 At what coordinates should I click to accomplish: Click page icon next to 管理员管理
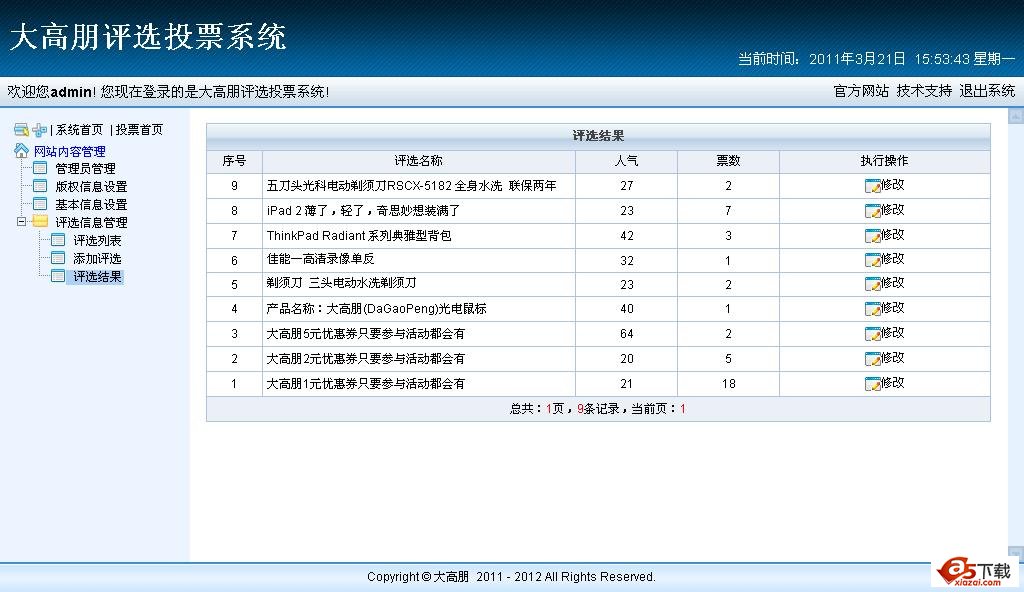click(40, 169)
